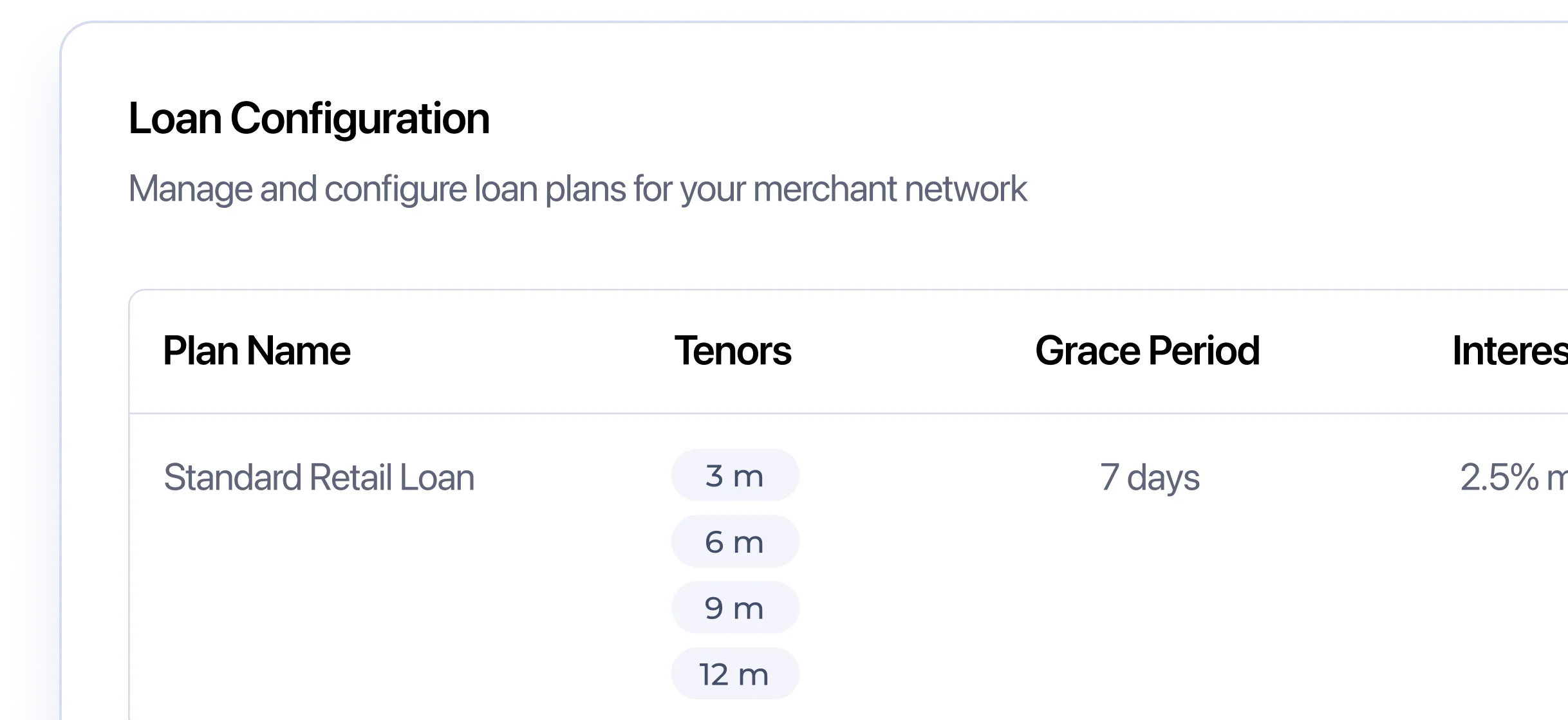
Task: Click the Tenors column header
Action: (733, 351)
